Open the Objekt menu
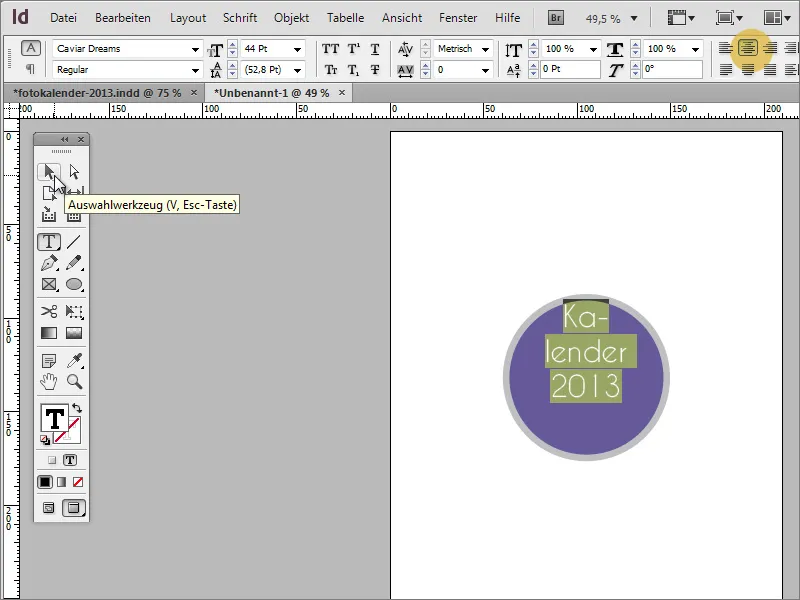The image size is (800, 600). 291,18
